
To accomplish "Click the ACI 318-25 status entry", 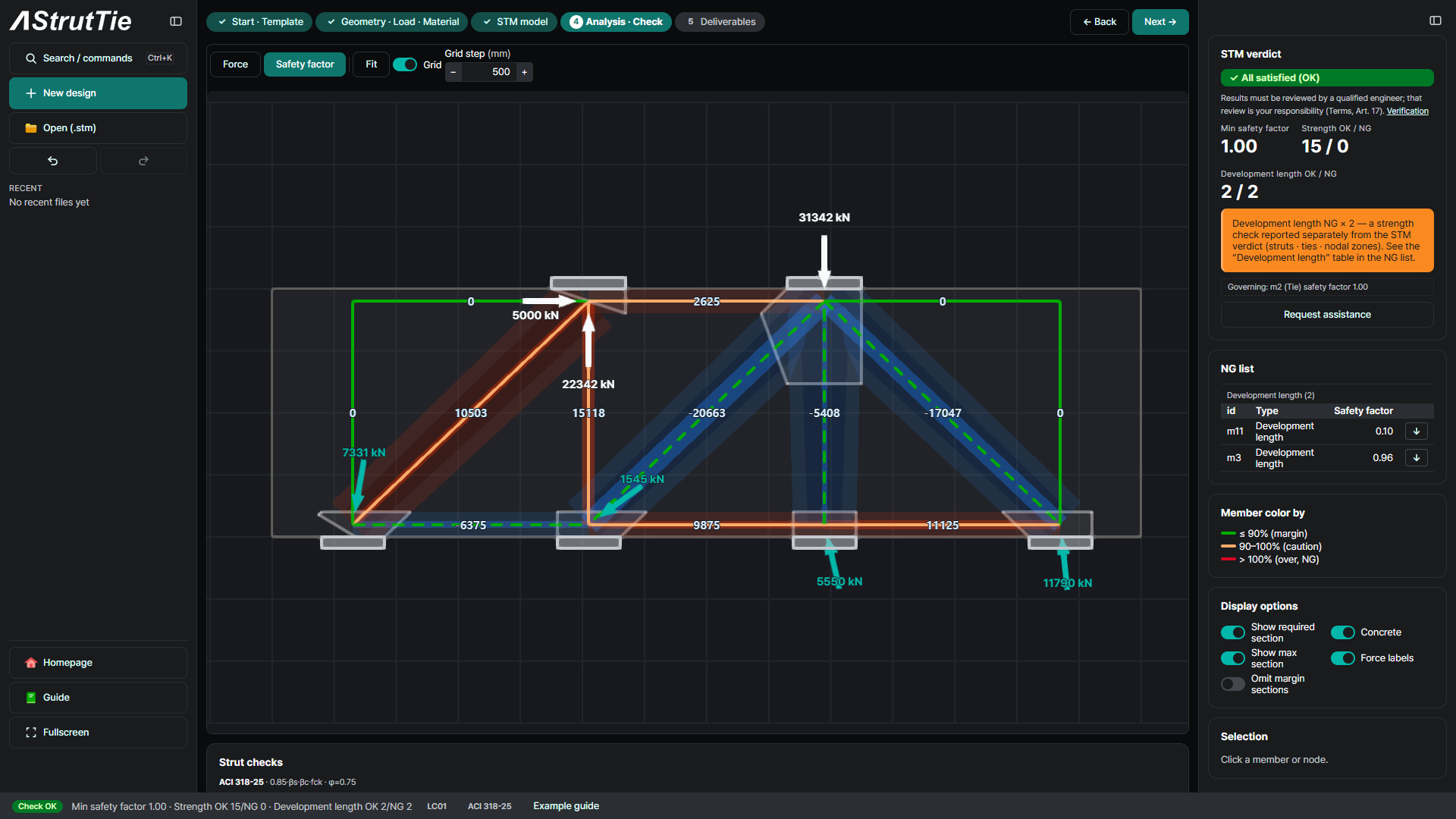I will tap(489, 806).
